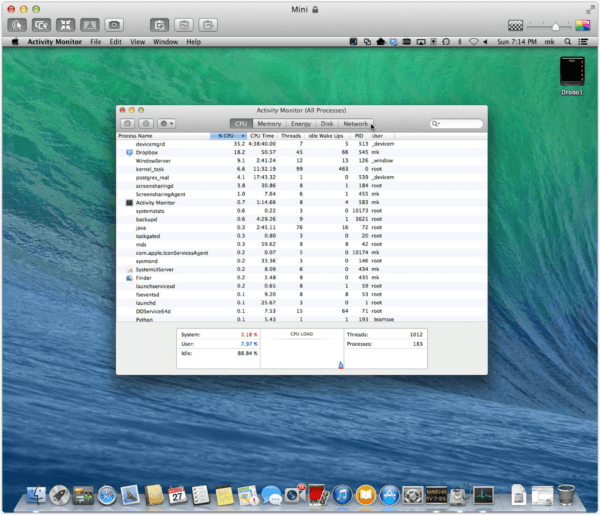Screen dimensions: 600x515
Task: Click the share screen mode toolbar icon
Action: tap(41, 25)
